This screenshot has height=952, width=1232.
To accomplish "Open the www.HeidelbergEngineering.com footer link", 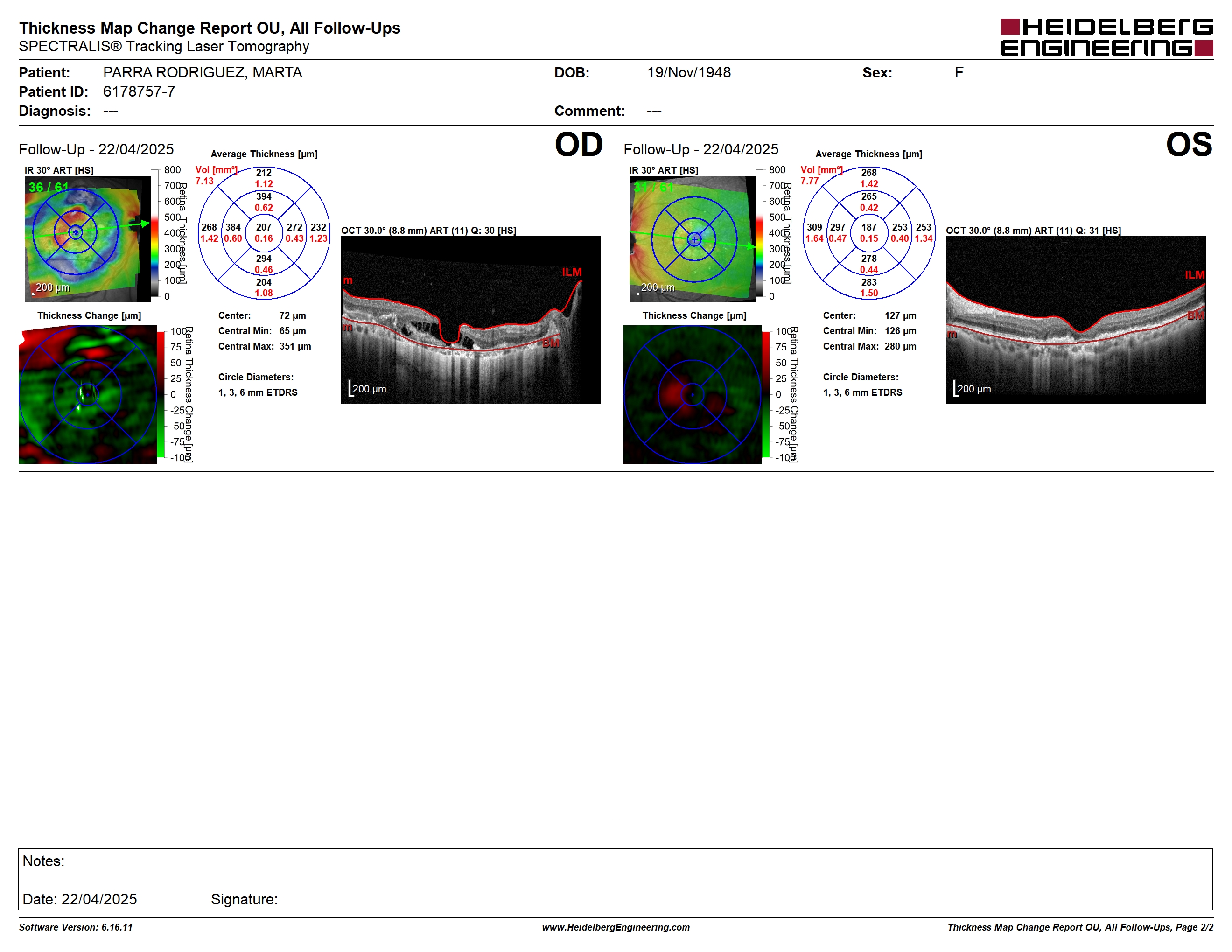I will pos(616,927).
